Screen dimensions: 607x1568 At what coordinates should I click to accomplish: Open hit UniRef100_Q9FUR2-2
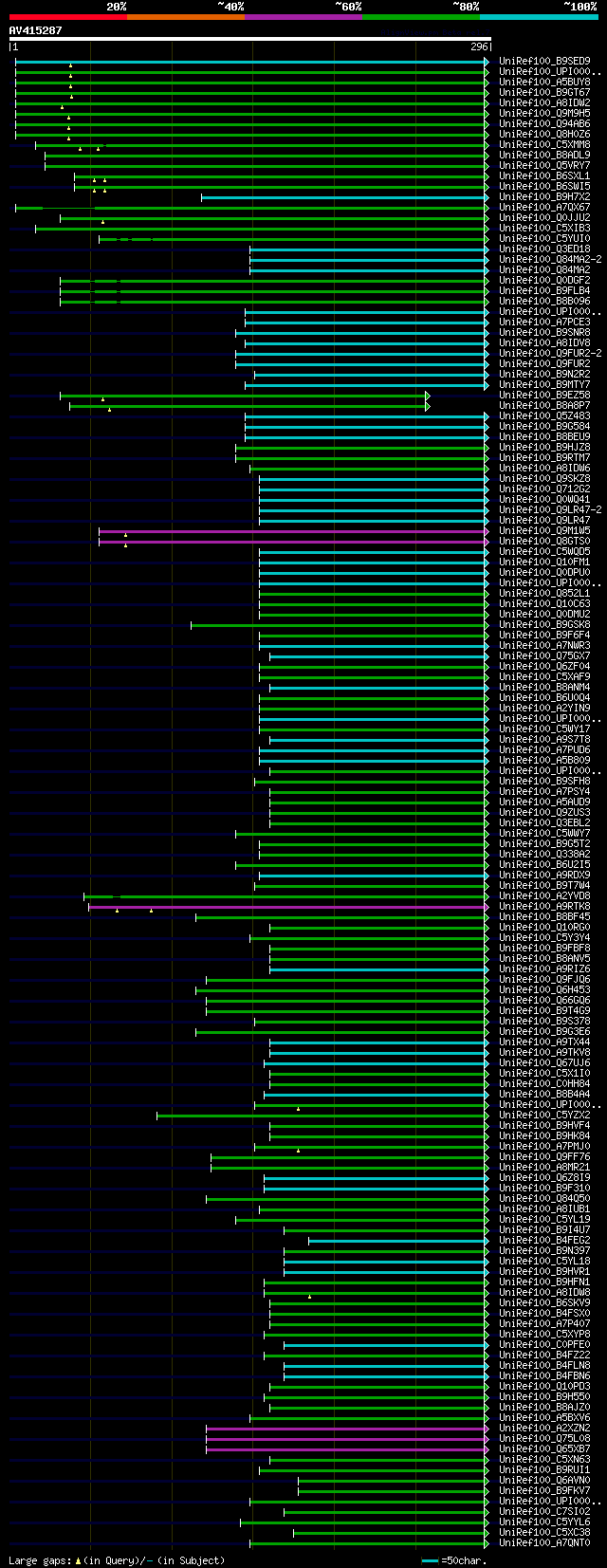tap(550, 354)
